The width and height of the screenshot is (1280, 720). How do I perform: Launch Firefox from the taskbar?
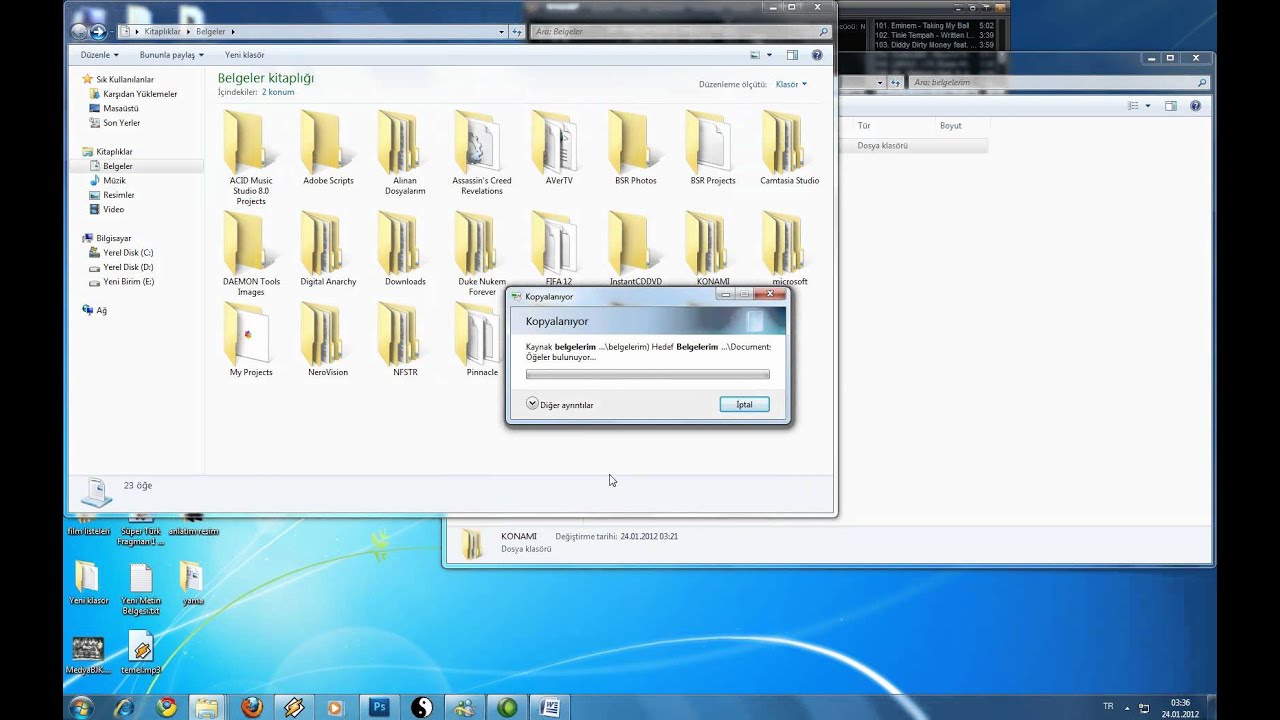tap(252, 707)
